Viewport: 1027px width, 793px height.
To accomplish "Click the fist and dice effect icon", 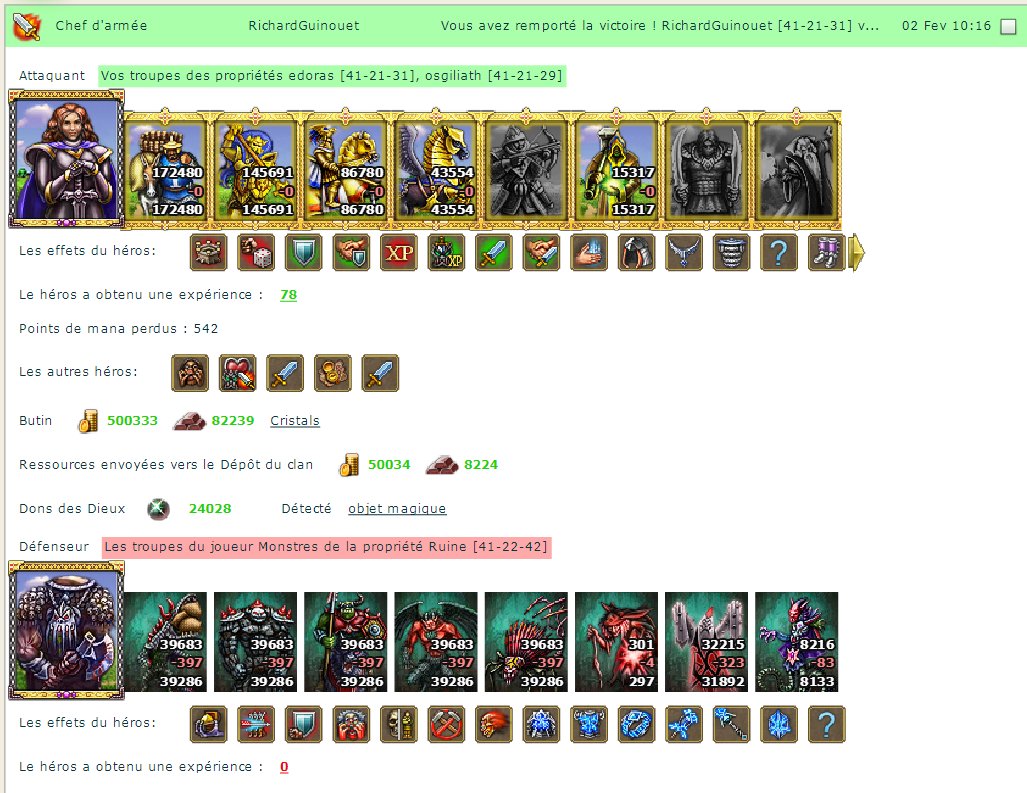I will (x=256, y=252).
